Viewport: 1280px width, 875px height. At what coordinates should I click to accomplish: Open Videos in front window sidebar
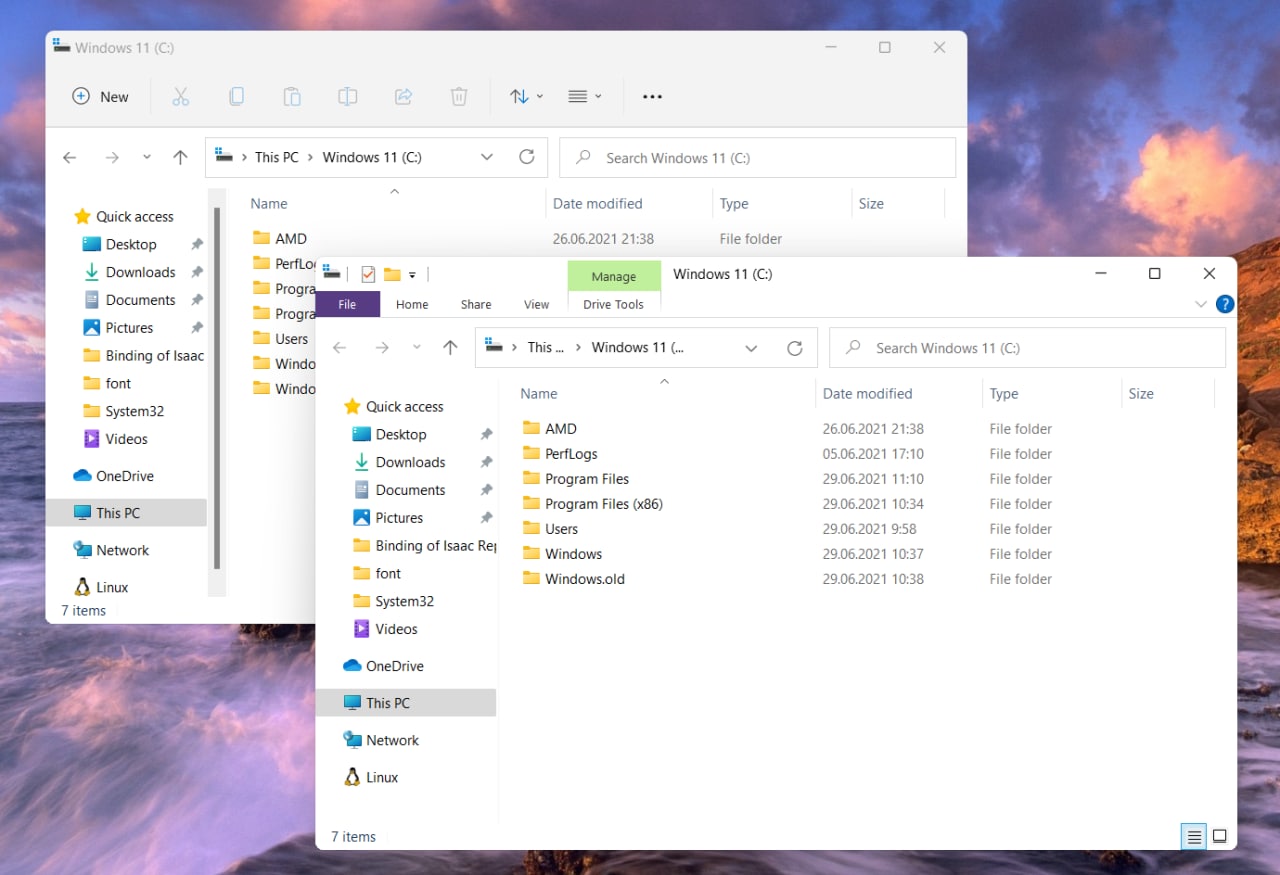(x=385, y=629)
